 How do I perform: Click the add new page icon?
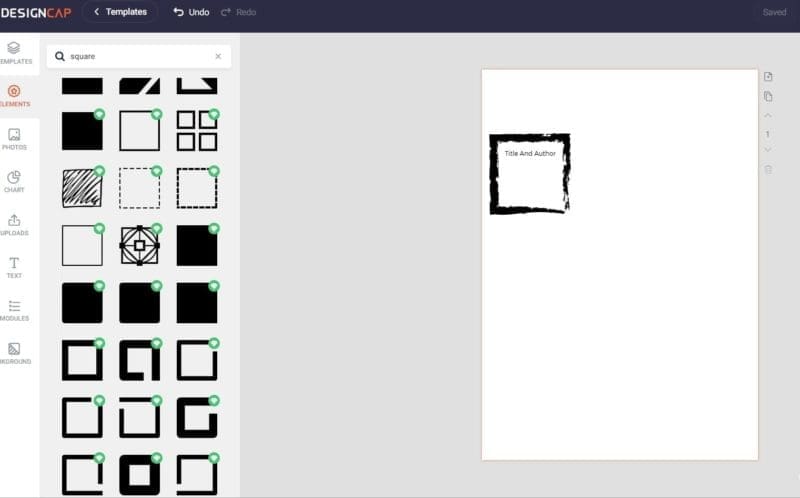pos(768,77)
